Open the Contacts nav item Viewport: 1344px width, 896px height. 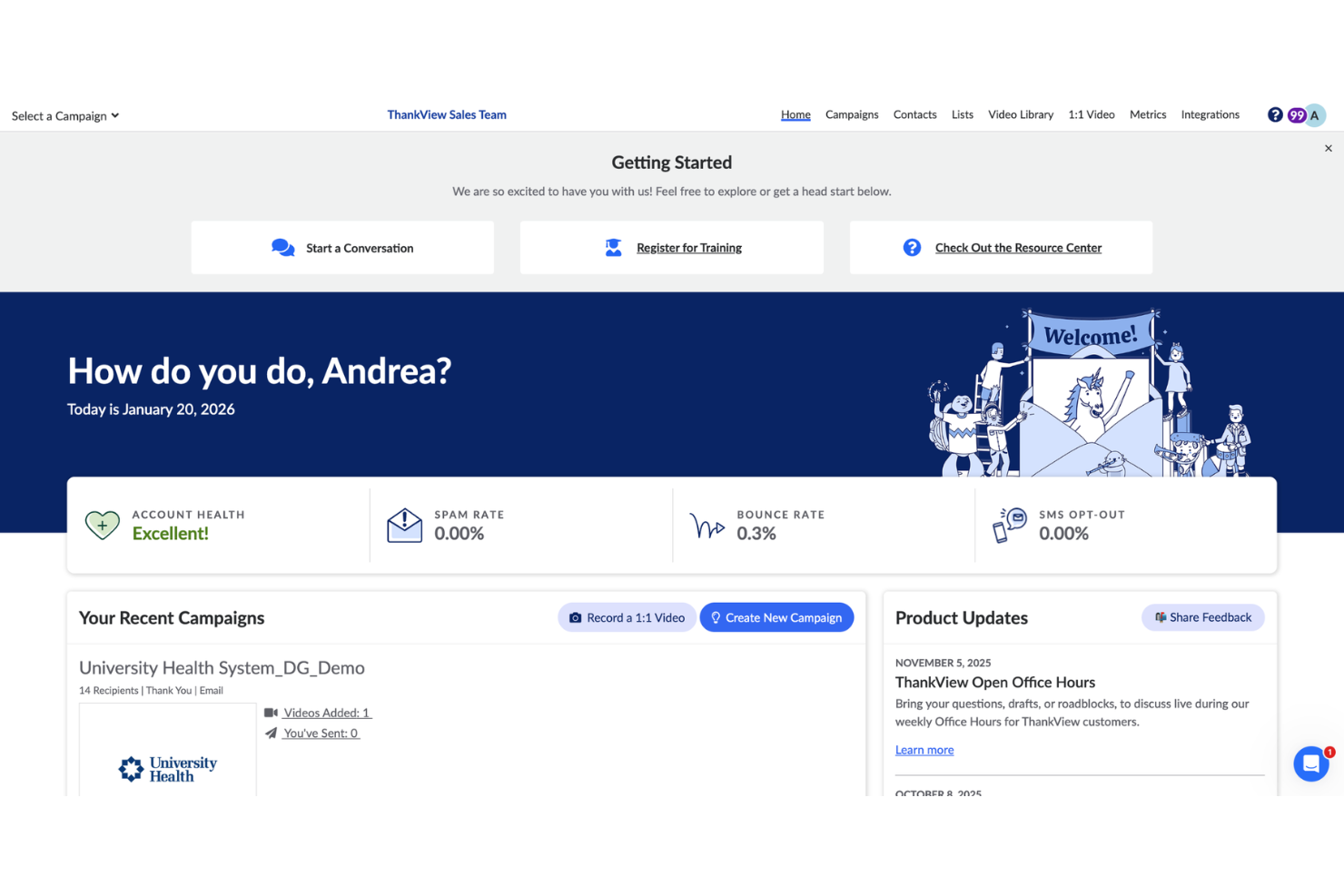pyautogui.click(x=914, y=114)
